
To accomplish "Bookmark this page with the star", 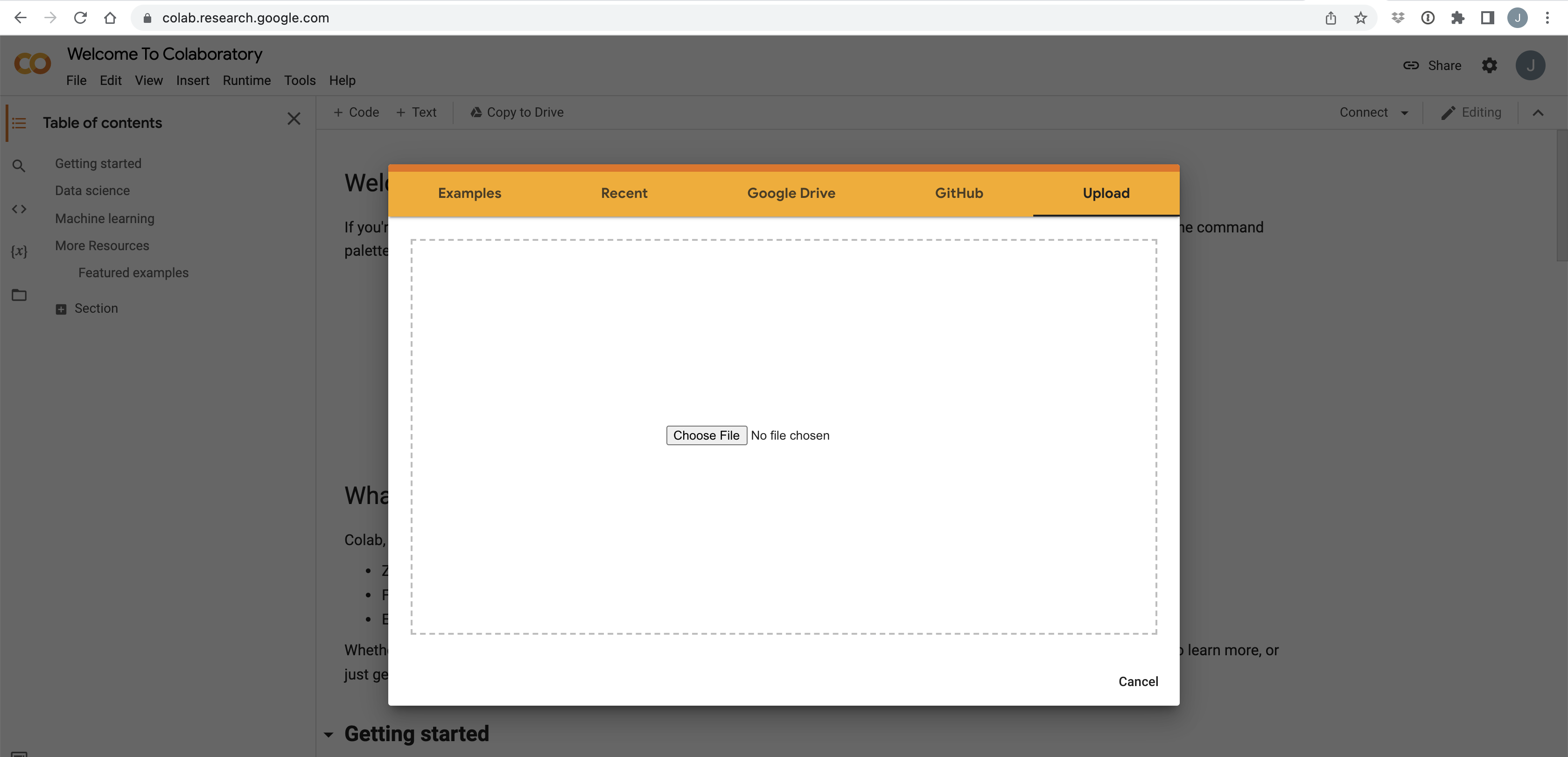I will [x=1360, y=18].
